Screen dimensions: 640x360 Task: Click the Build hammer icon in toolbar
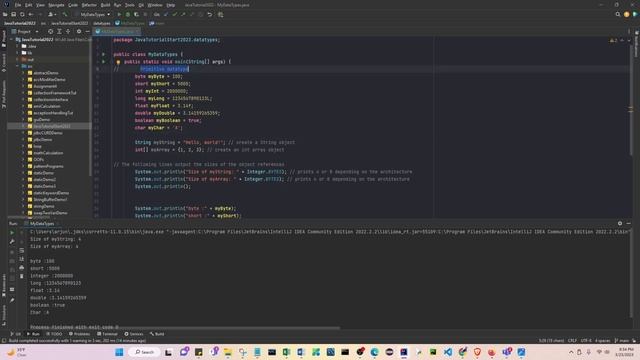coord(64,14)
